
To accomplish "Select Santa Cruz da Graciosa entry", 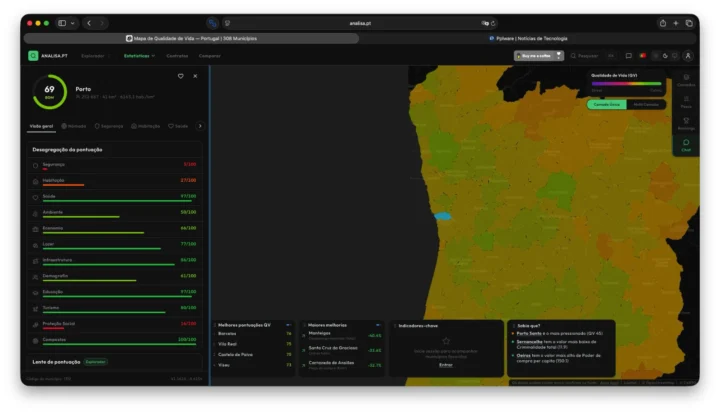I will [343, 350].
